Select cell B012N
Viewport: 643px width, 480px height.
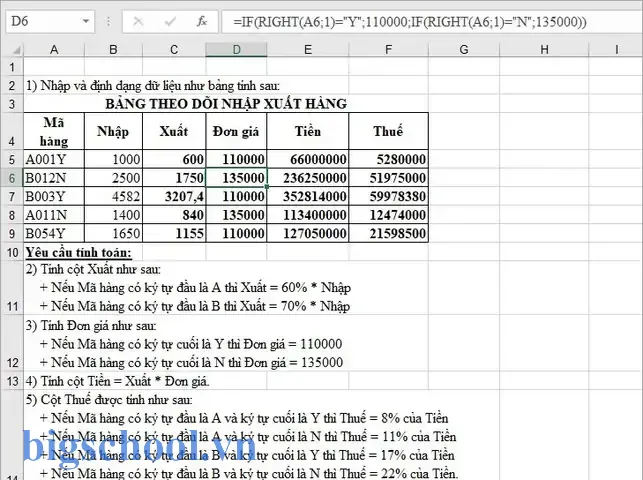point(54,178)
